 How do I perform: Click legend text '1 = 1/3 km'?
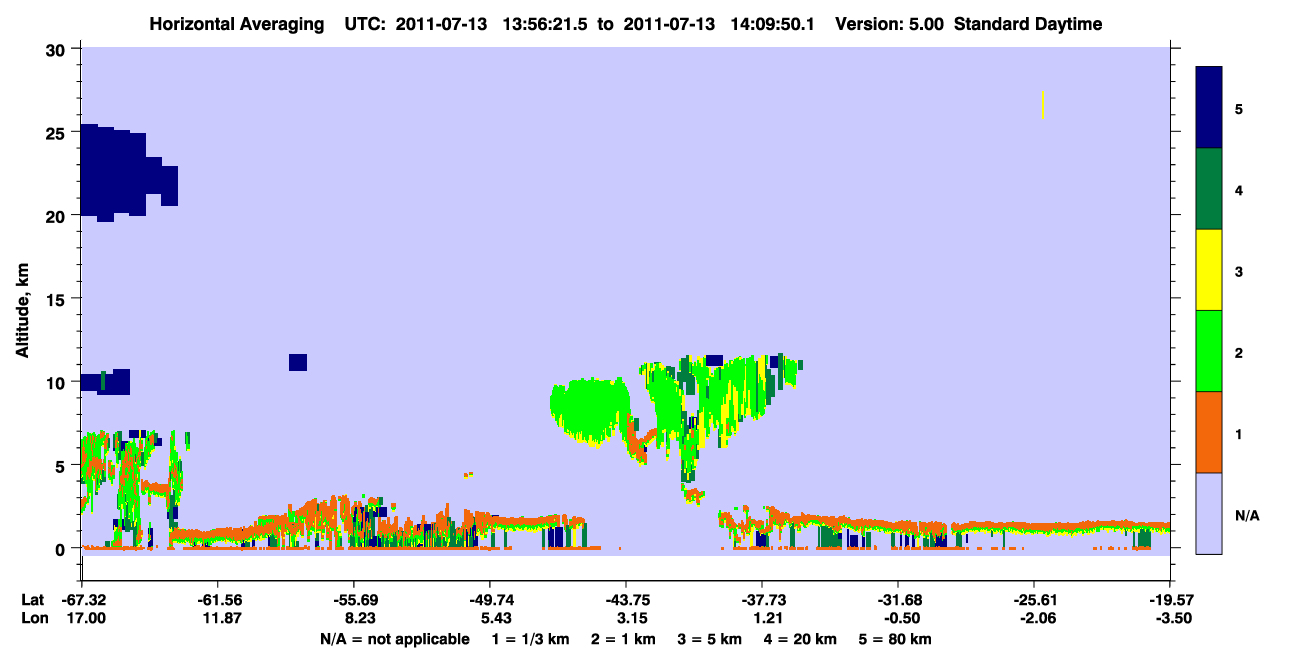[532, 639]
